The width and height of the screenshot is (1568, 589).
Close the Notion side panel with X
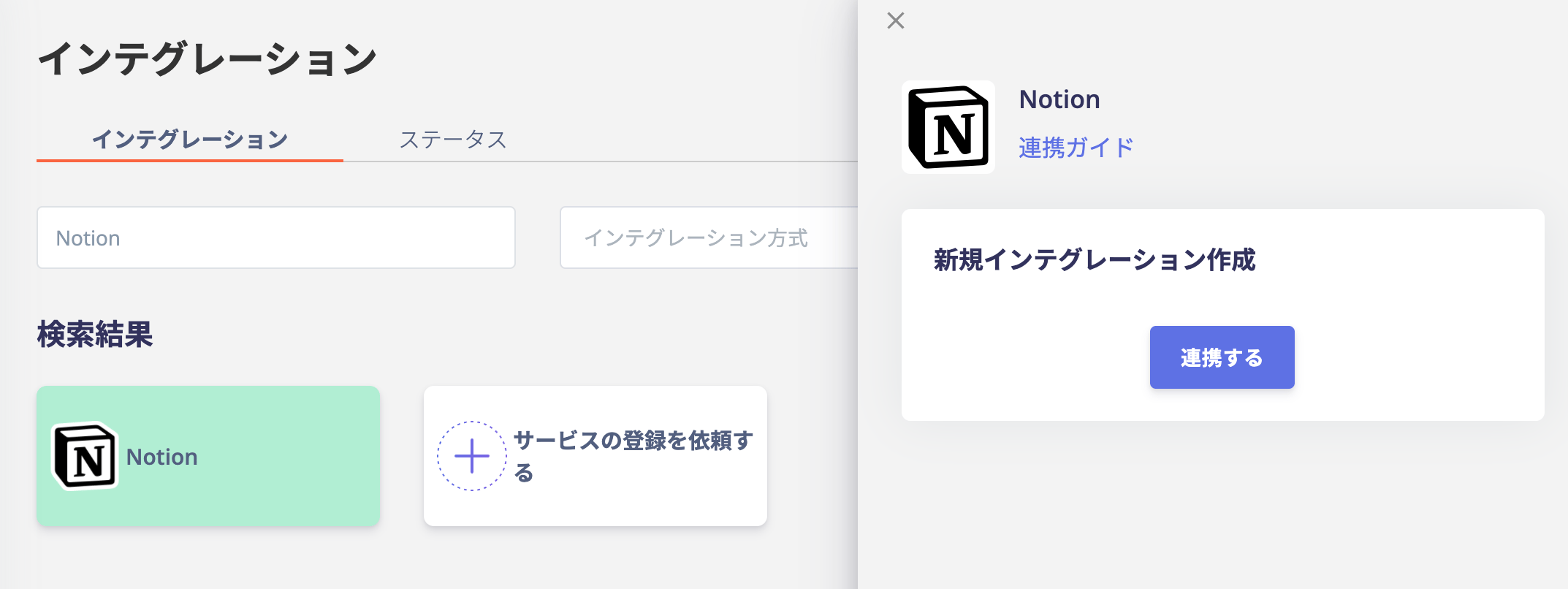(x=895, y=20)
